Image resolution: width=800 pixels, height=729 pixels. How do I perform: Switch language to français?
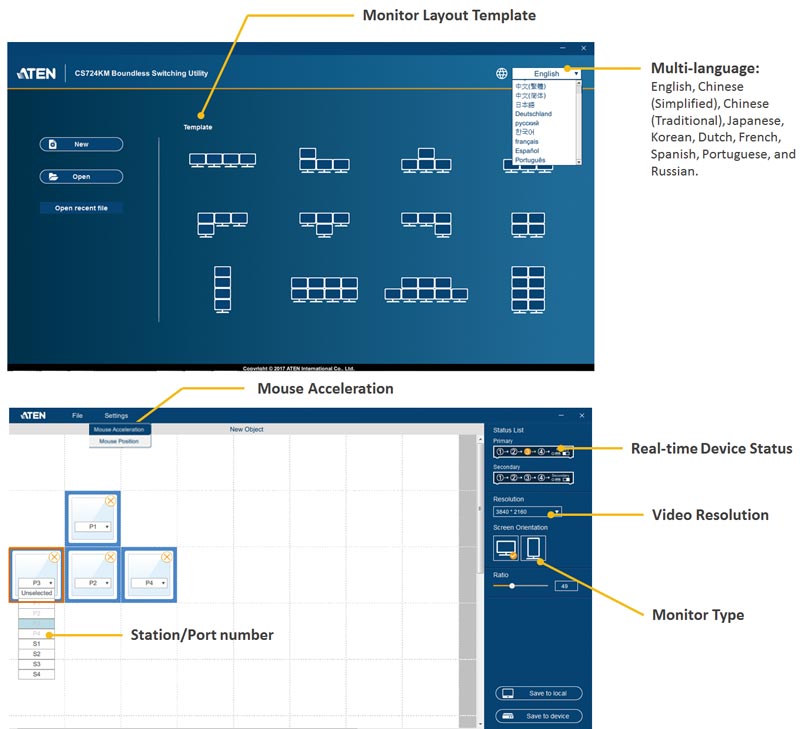527,141
